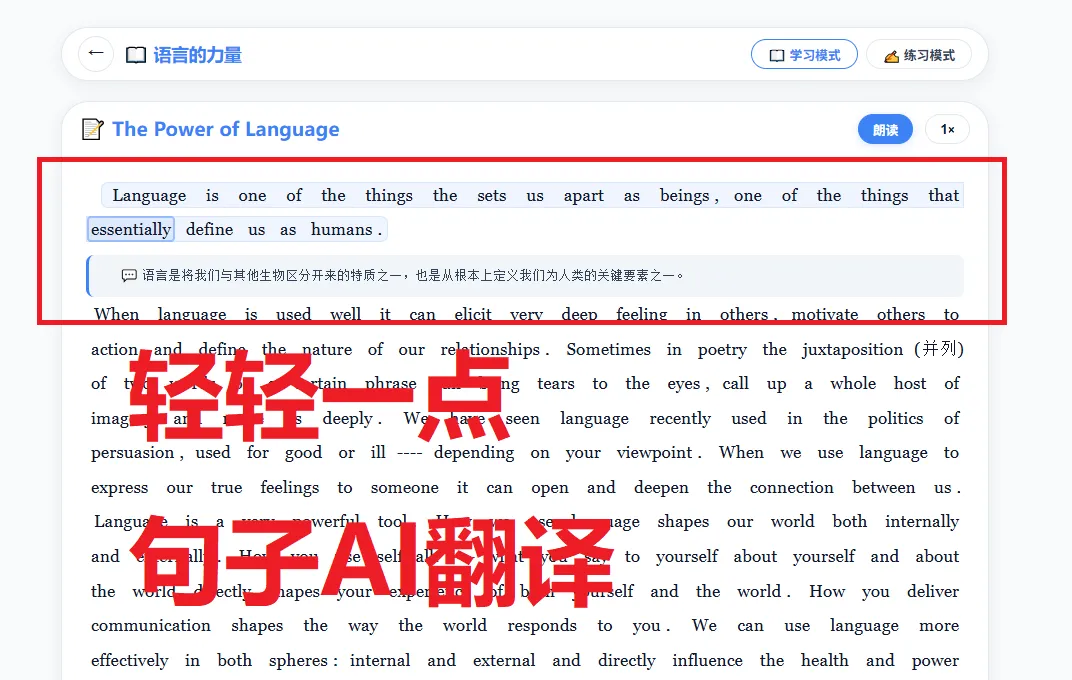The height and width of the screenshot is (680, 1072).
Task: Click the 朗读 read-aloud button
Action: pyautogui.click(x=885, y=129)
